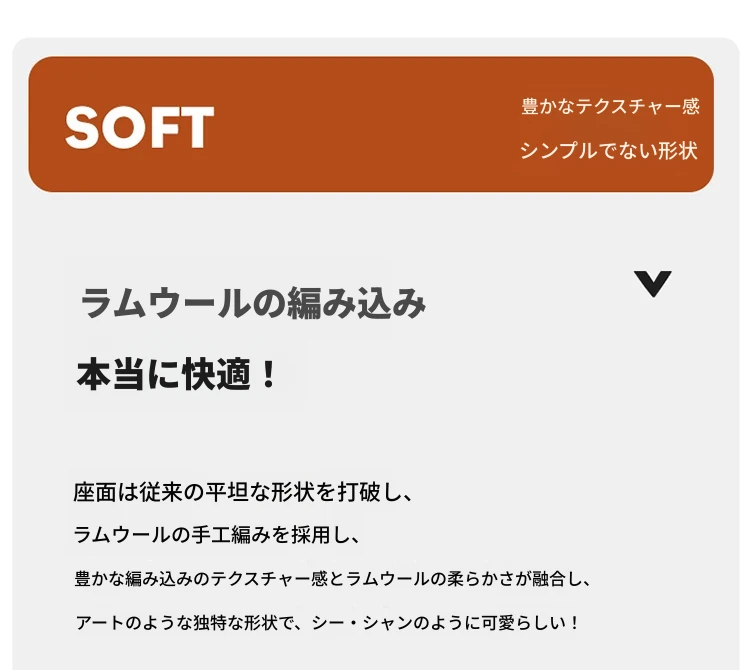Click the exclamation mark after 本当に快適

(268, 374)
